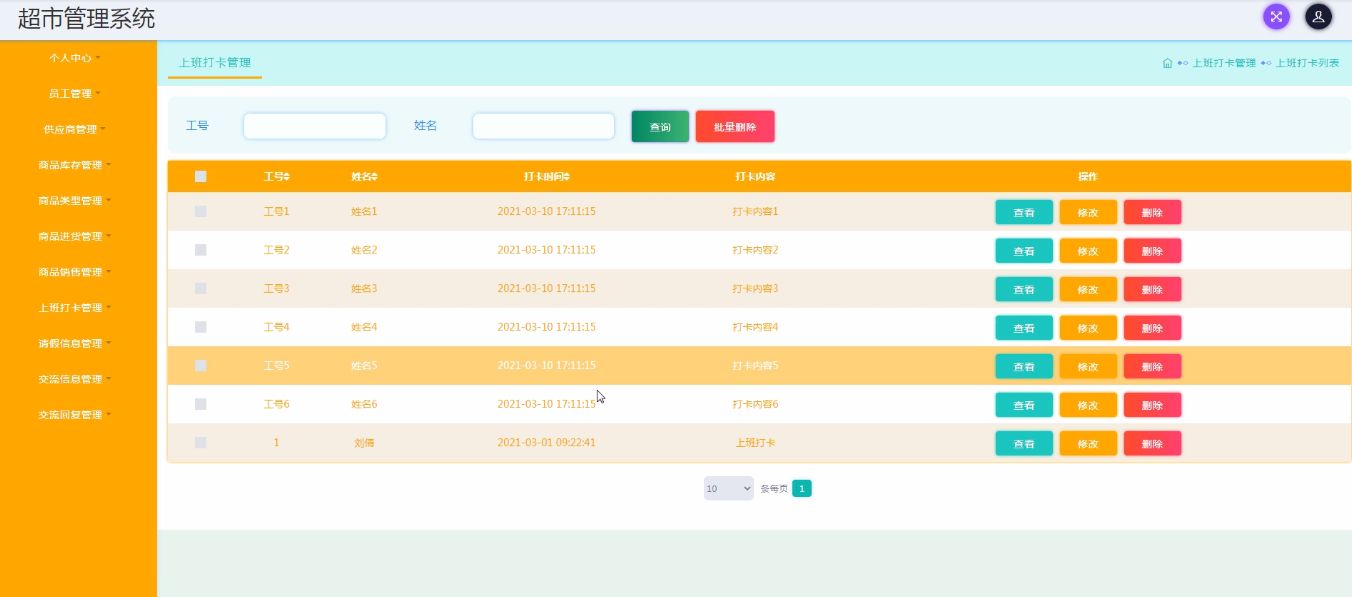Click cell 打卡内容3

click(x=755, y=289)
